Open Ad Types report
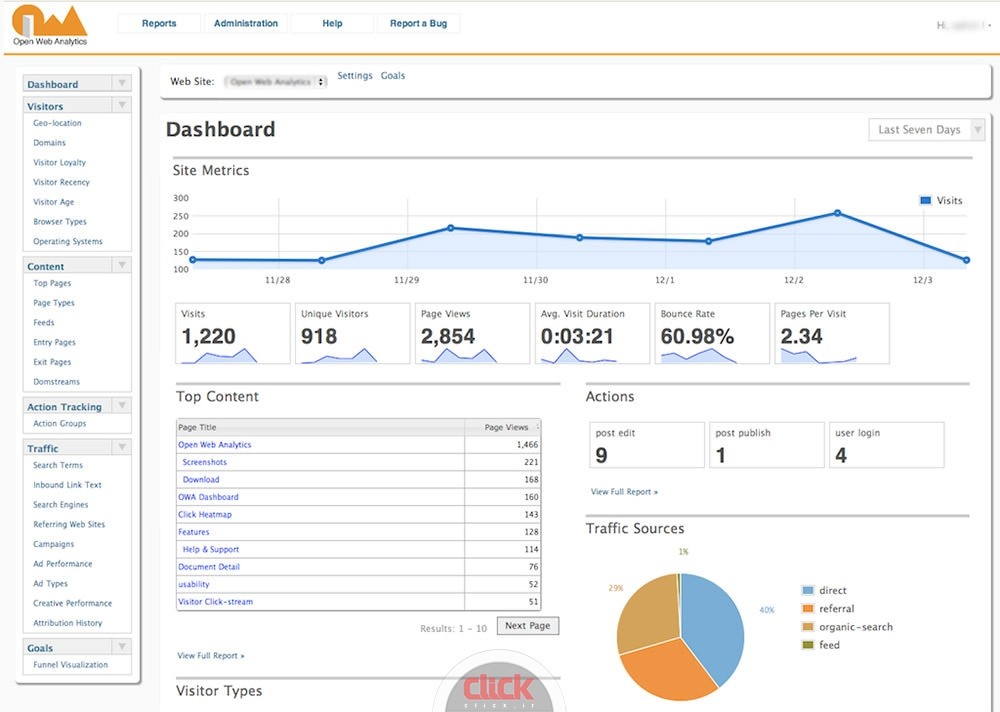This screenshot has width=1000, height=712. (x=50, y=584)
